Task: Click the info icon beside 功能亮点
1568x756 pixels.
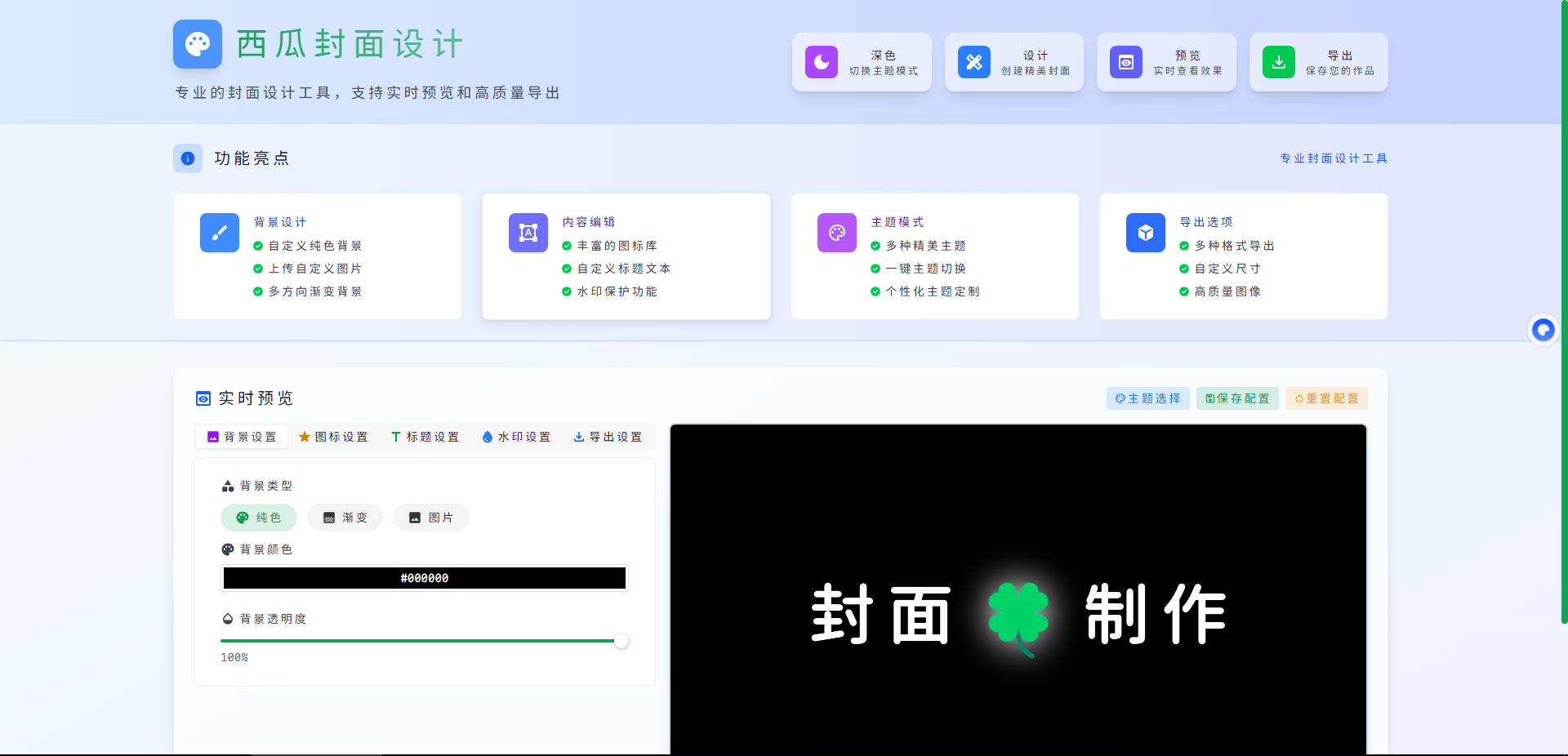Action: (188, 158)
